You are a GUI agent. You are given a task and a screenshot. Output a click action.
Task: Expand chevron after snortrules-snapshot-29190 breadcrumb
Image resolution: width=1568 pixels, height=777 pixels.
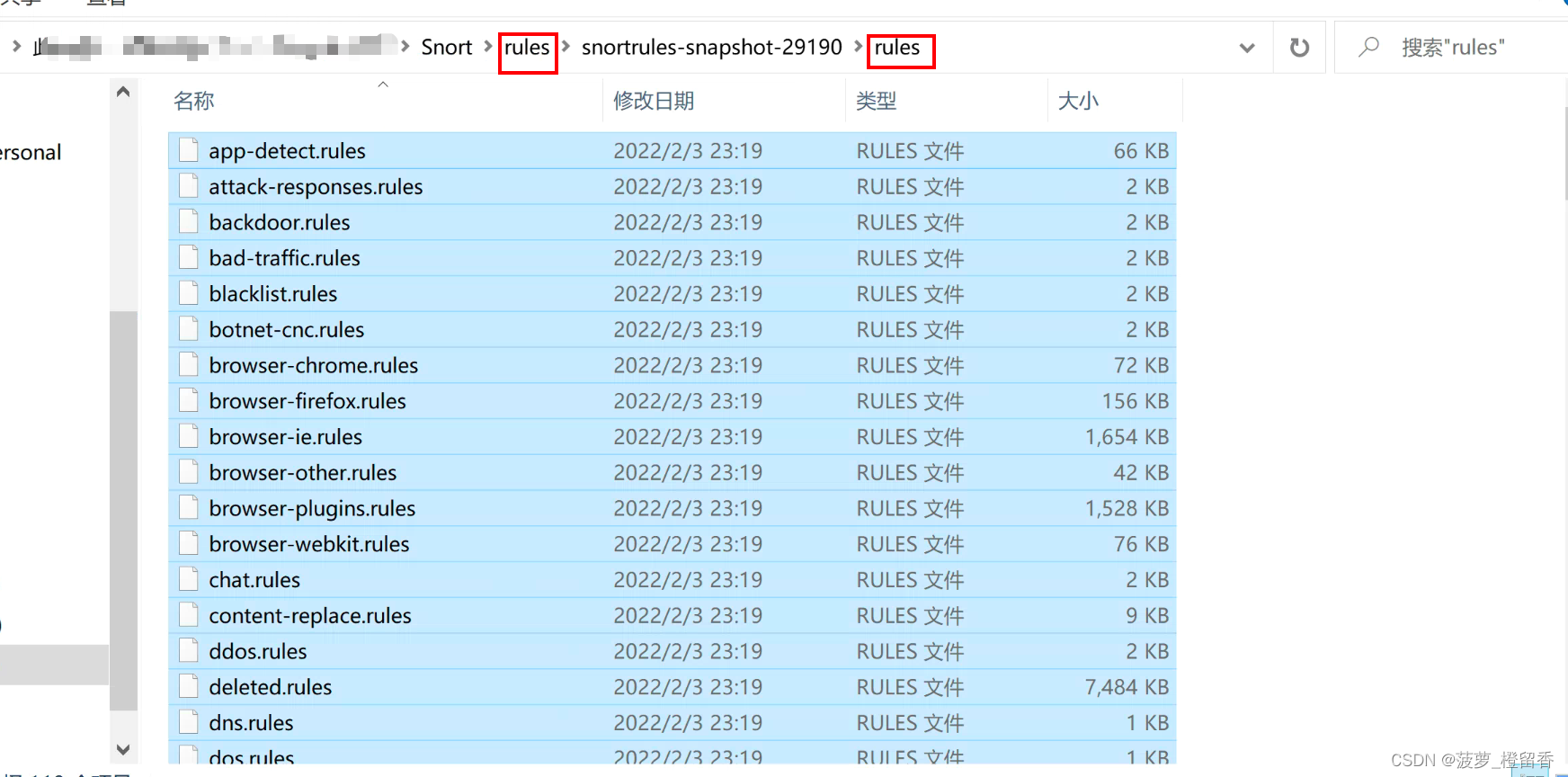point(859,46)
